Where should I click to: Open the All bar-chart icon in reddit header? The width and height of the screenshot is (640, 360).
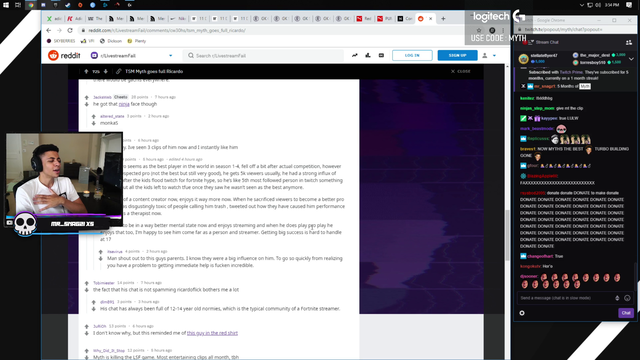368,56
